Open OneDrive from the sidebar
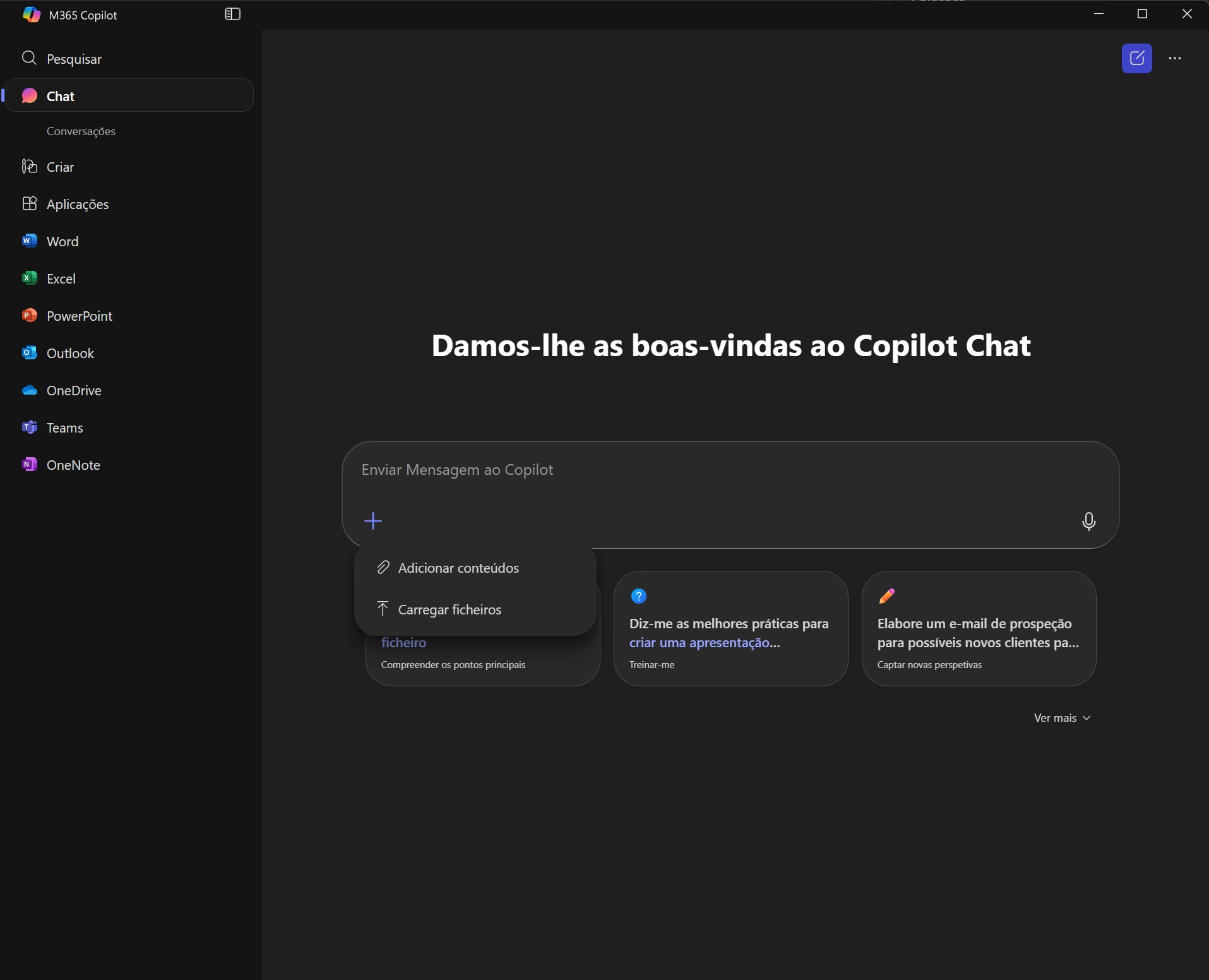The height and width of the screenshot is (980, 1209). 73,390
